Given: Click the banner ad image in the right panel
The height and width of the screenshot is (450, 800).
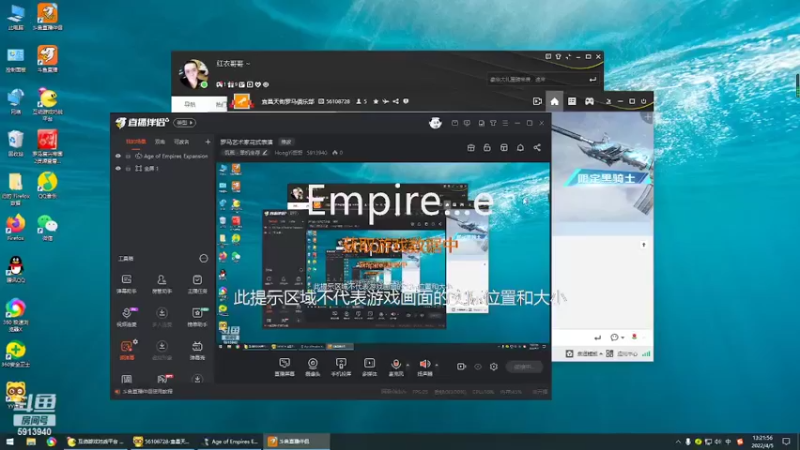Looking at the screenshot, I should (603, 173).
